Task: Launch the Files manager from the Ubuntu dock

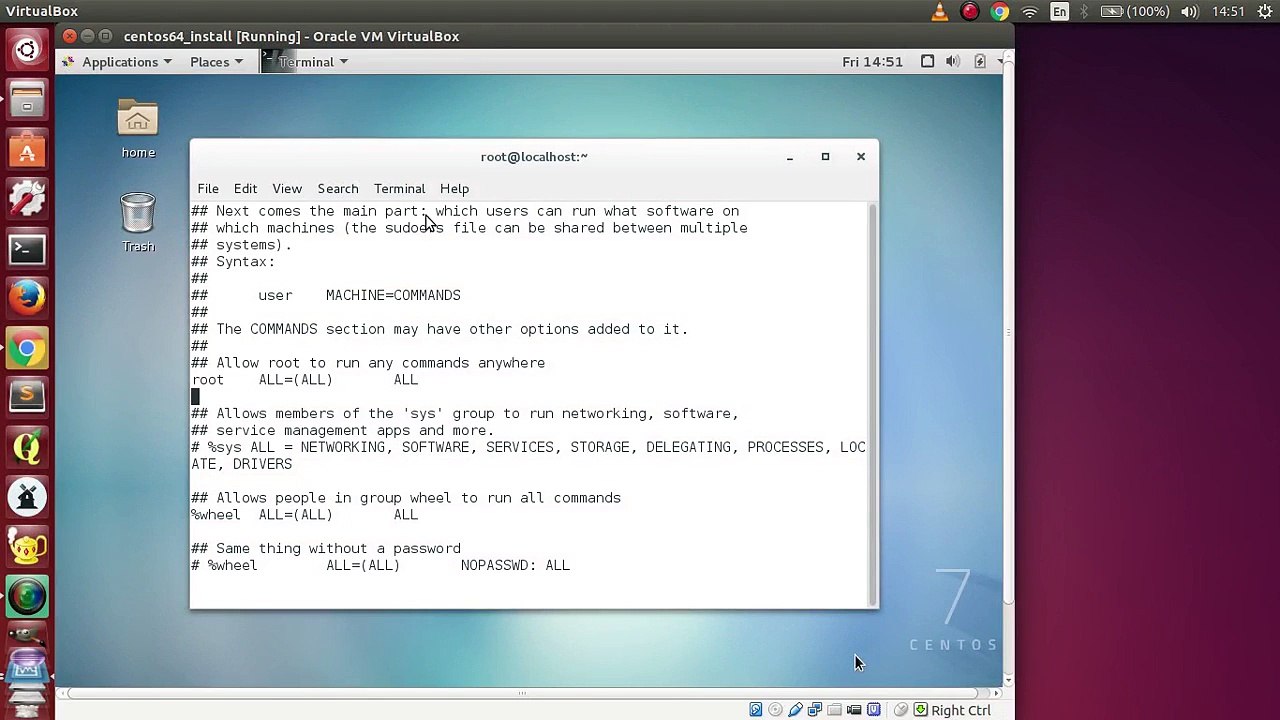Action: [27, 101]
